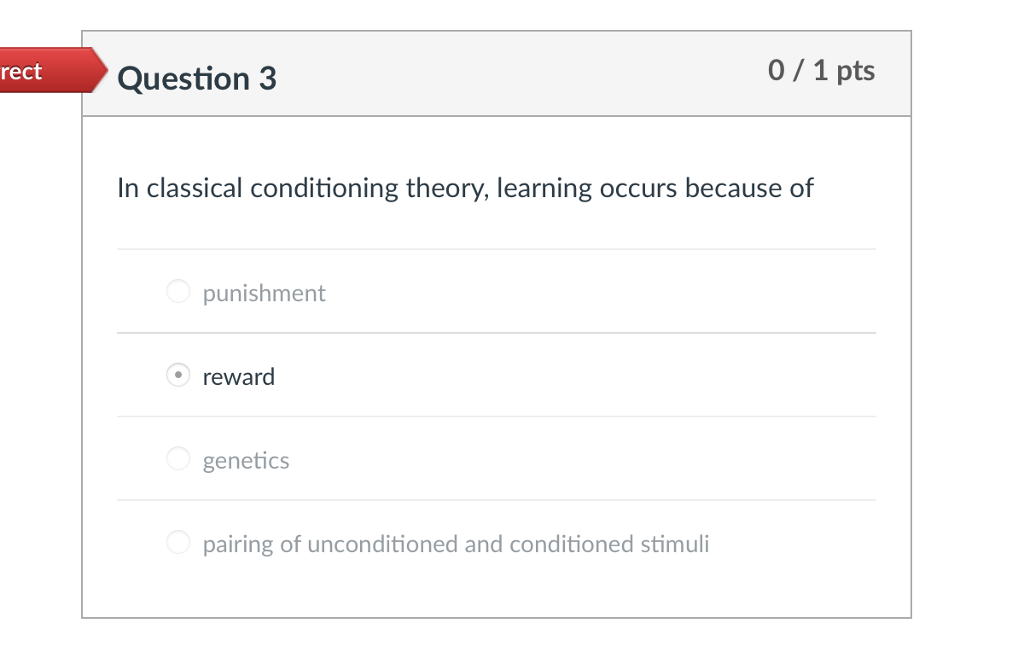This screenshot has width=1024, height=664.
Task: Click the 'genetics' answer text
Action: click(246, 460)
